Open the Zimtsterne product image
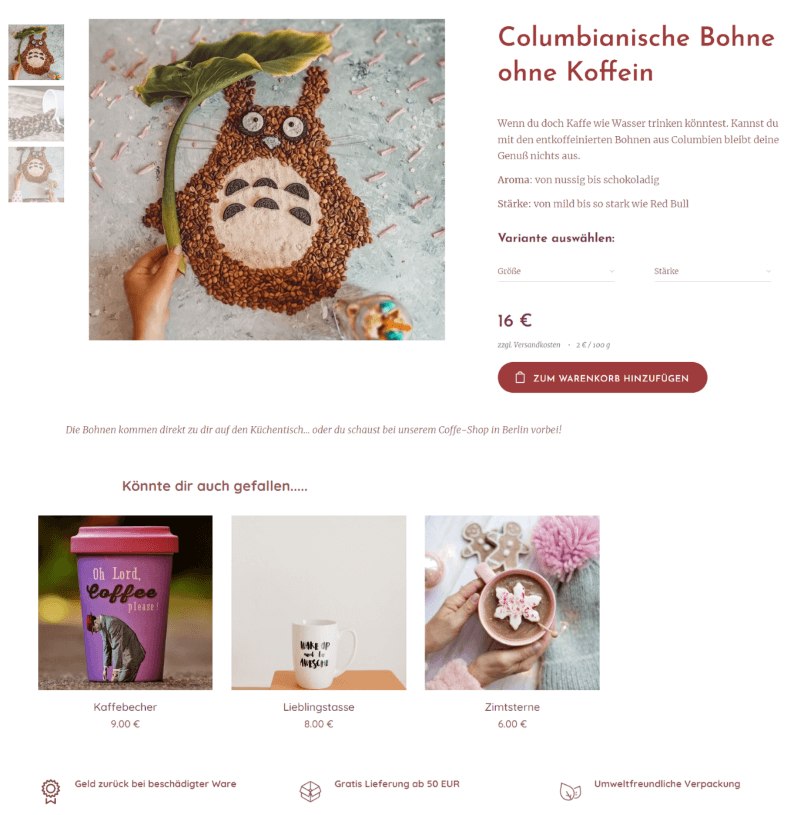Image resolution: width=800 pixels, height=815 pixels. [512, 603]
